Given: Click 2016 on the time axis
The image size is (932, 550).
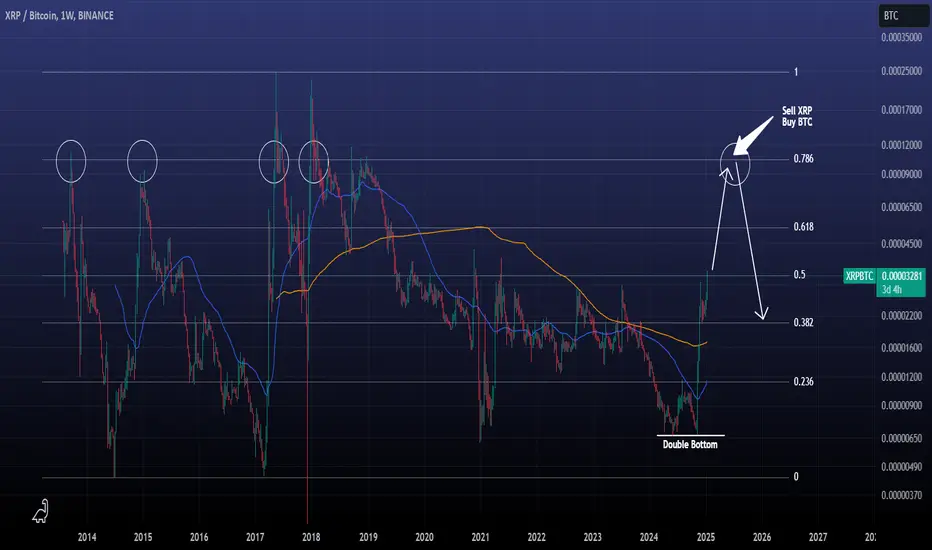Looking at the screenshot, I should [199, 537].
